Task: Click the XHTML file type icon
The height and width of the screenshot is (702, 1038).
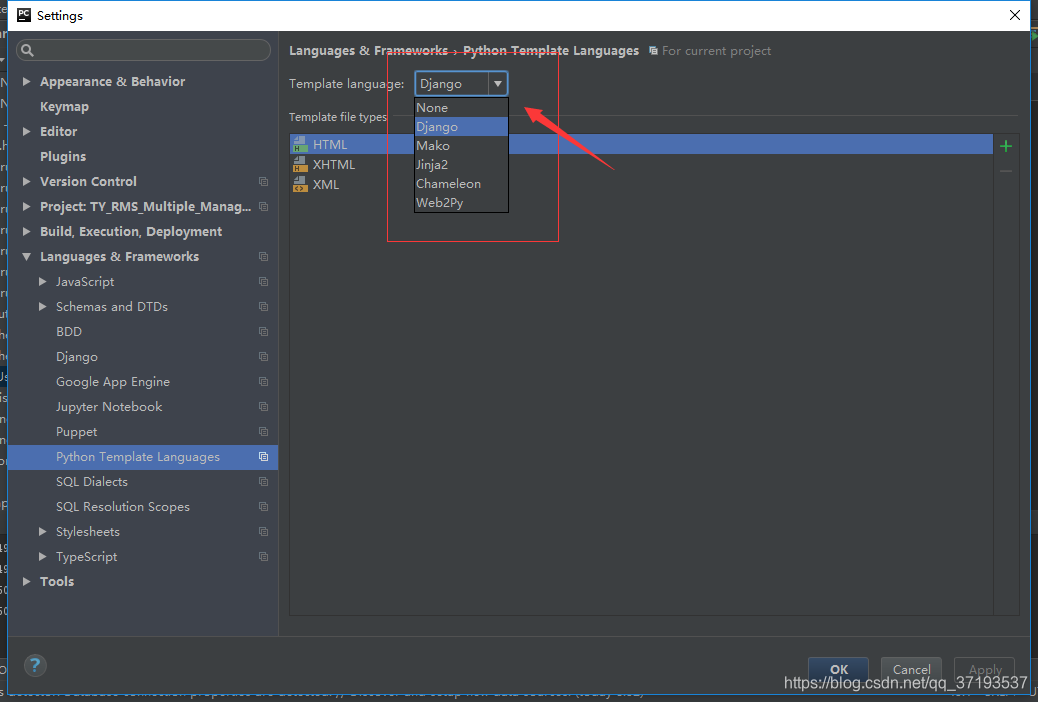Action: [301, 164]
